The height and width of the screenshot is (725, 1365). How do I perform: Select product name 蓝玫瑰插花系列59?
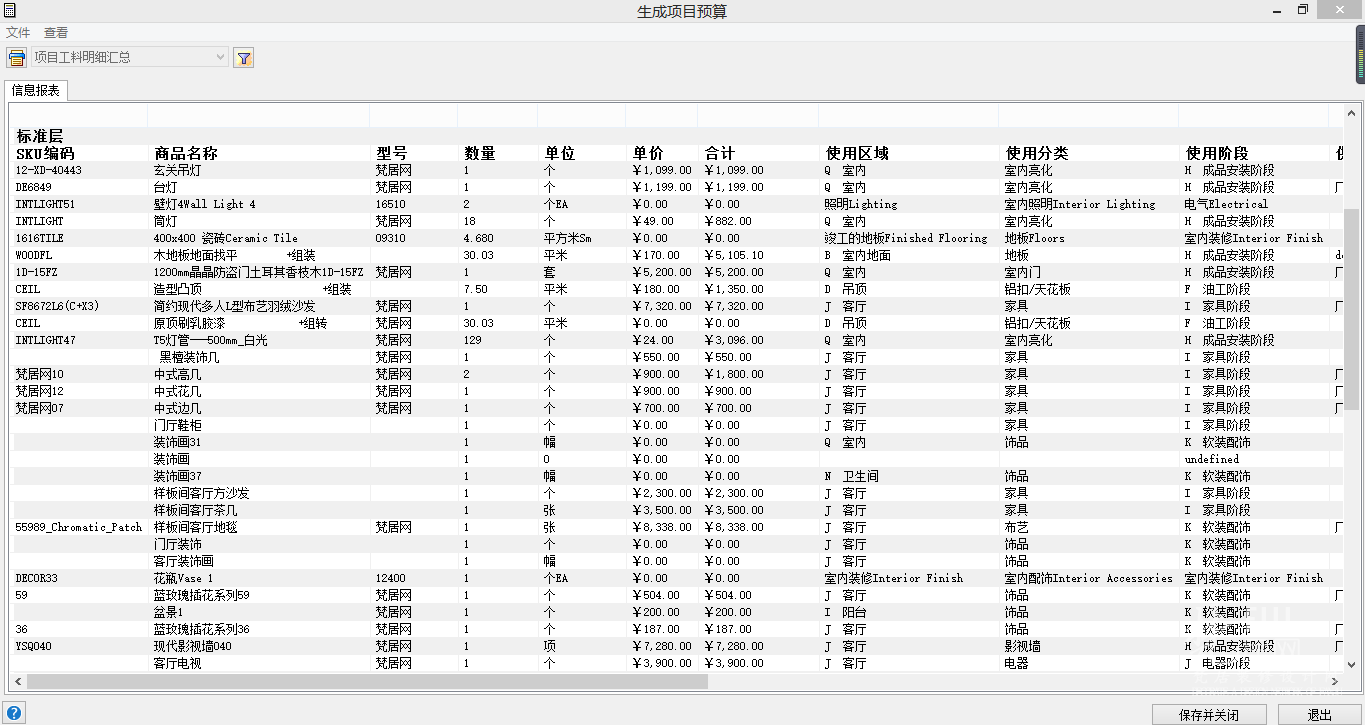(x=201, y=595)
